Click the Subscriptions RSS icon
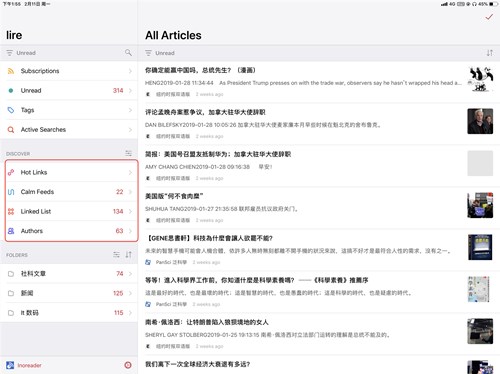Viewport: 500px width, 374px height. pyautogui.click(x=11, y=71)
